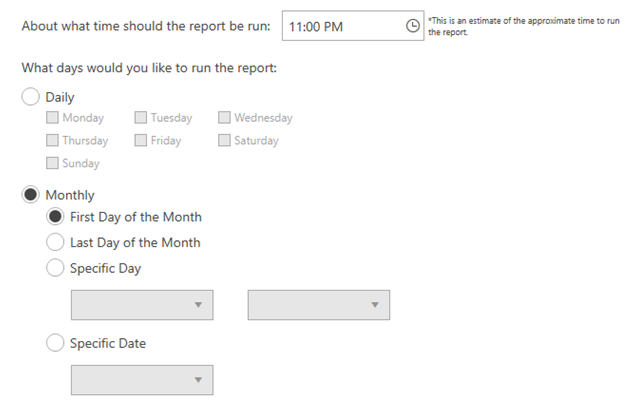Select the Daily radio option
The height and width of the screenshot is (420, 643).
[30, 97]
